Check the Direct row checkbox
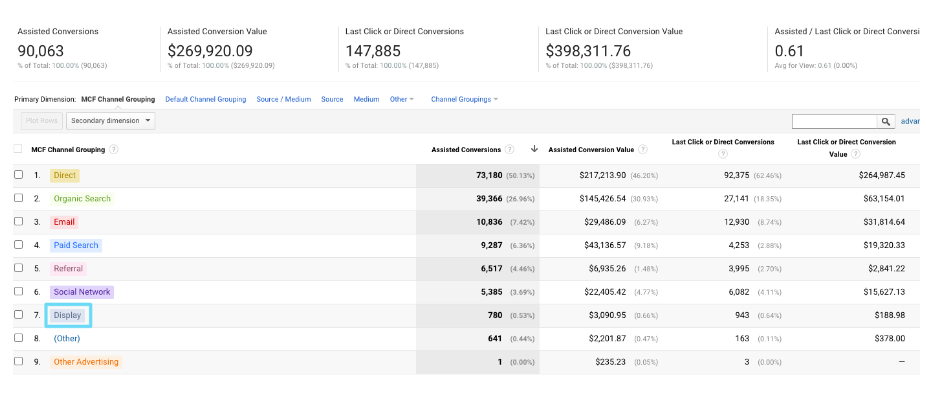 pyautogui.click(x=18, y=175)
